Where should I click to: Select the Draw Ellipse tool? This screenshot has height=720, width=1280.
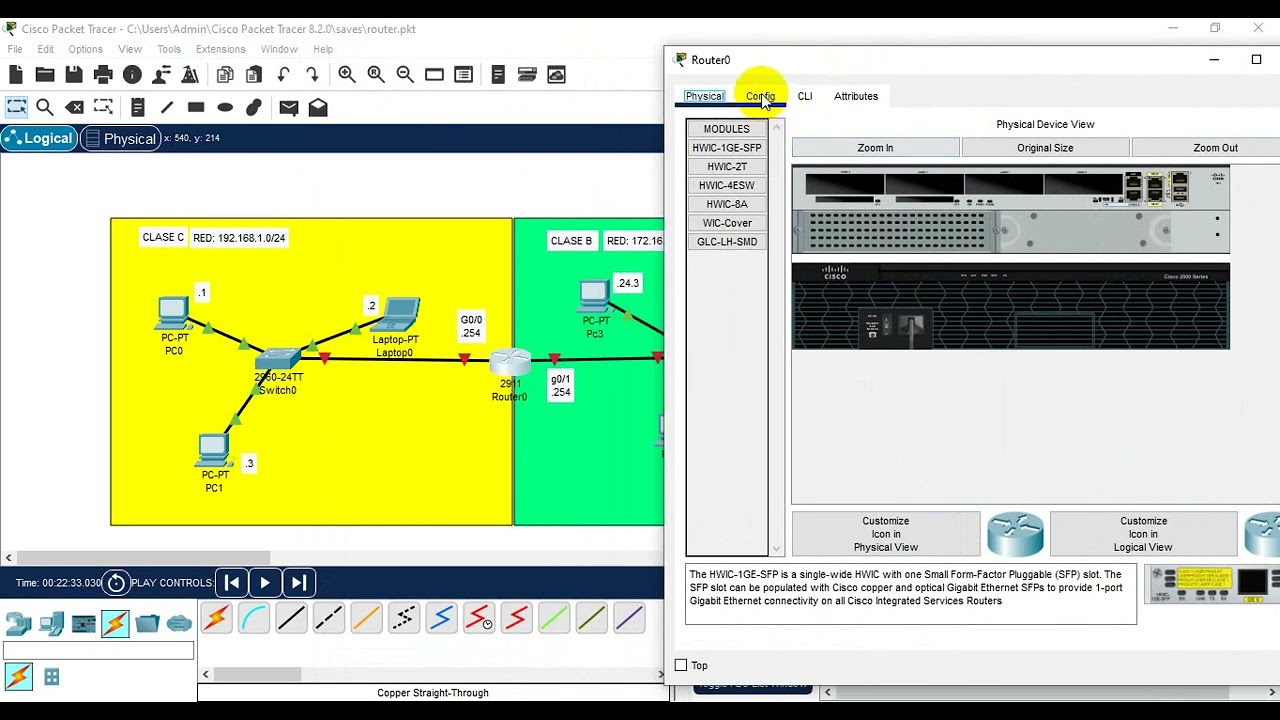(225, 107)
